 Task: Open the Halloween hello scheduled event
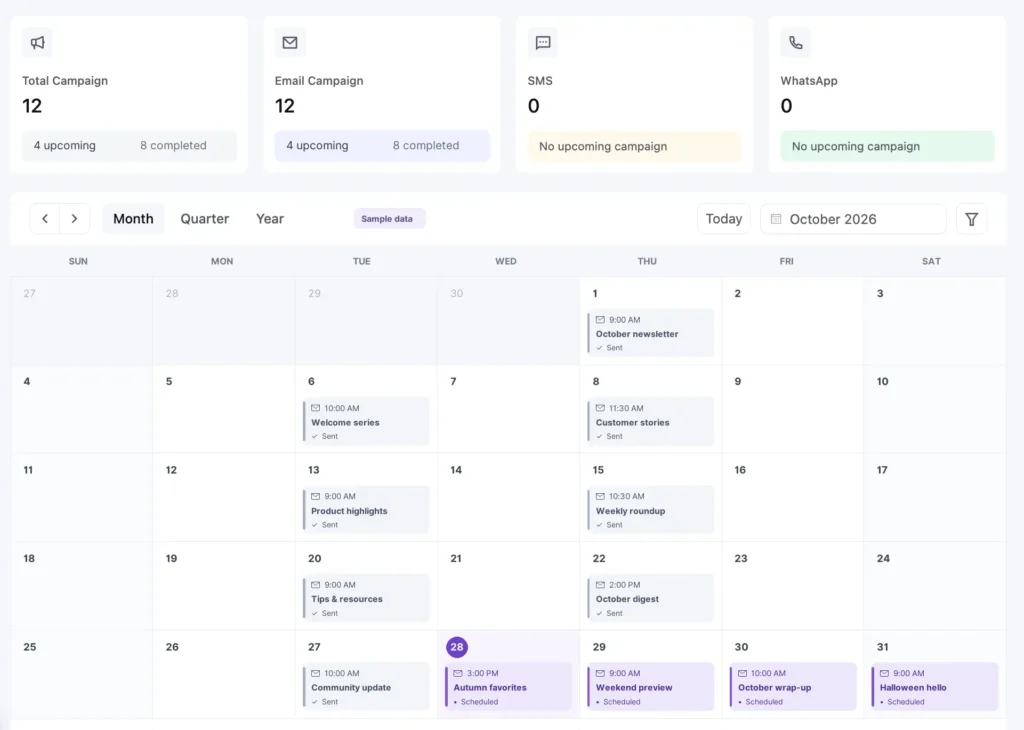pyautogui.click(x=935, y=687)
